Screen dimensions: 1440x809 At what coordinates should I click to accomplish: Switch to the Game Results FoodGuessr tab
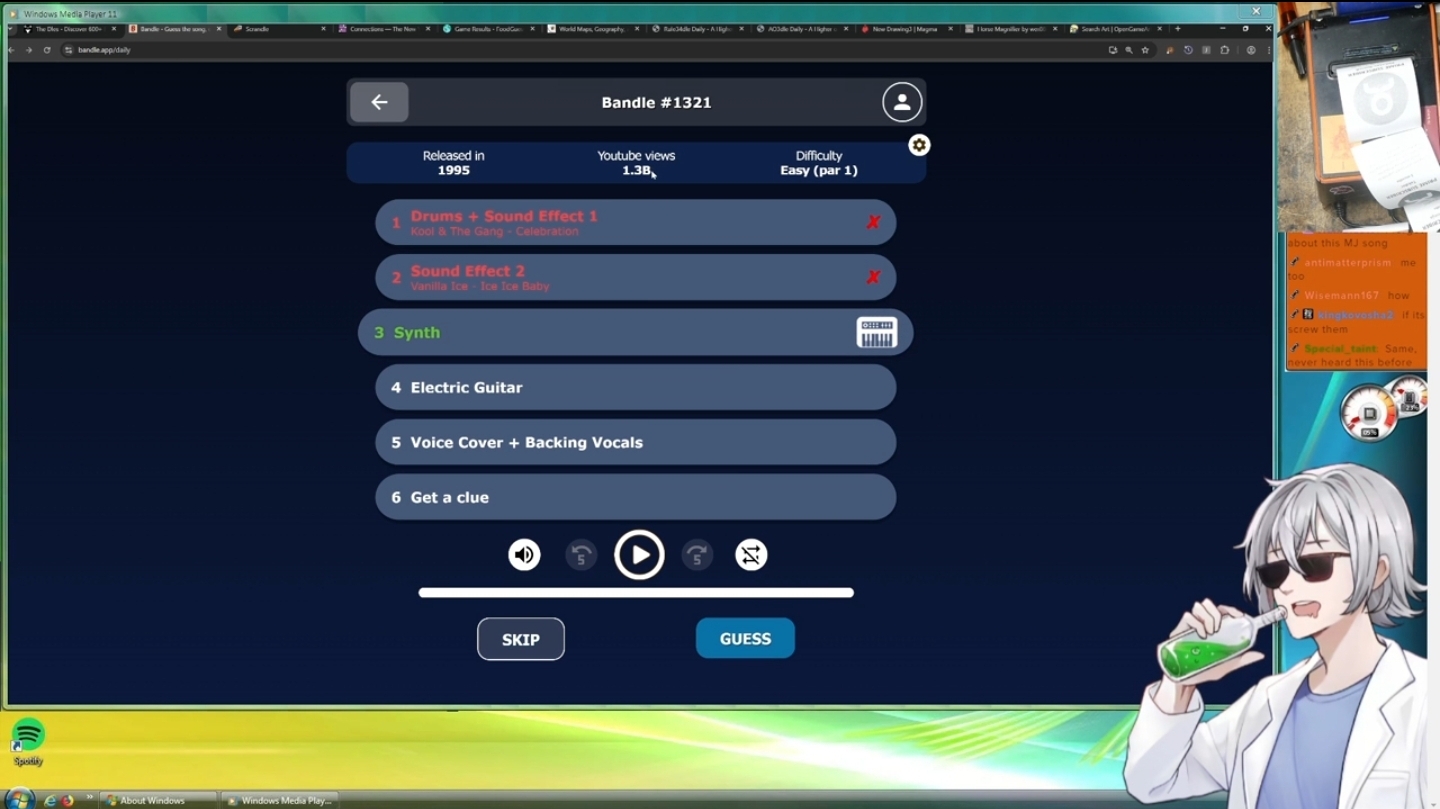[x=486, y=29]
